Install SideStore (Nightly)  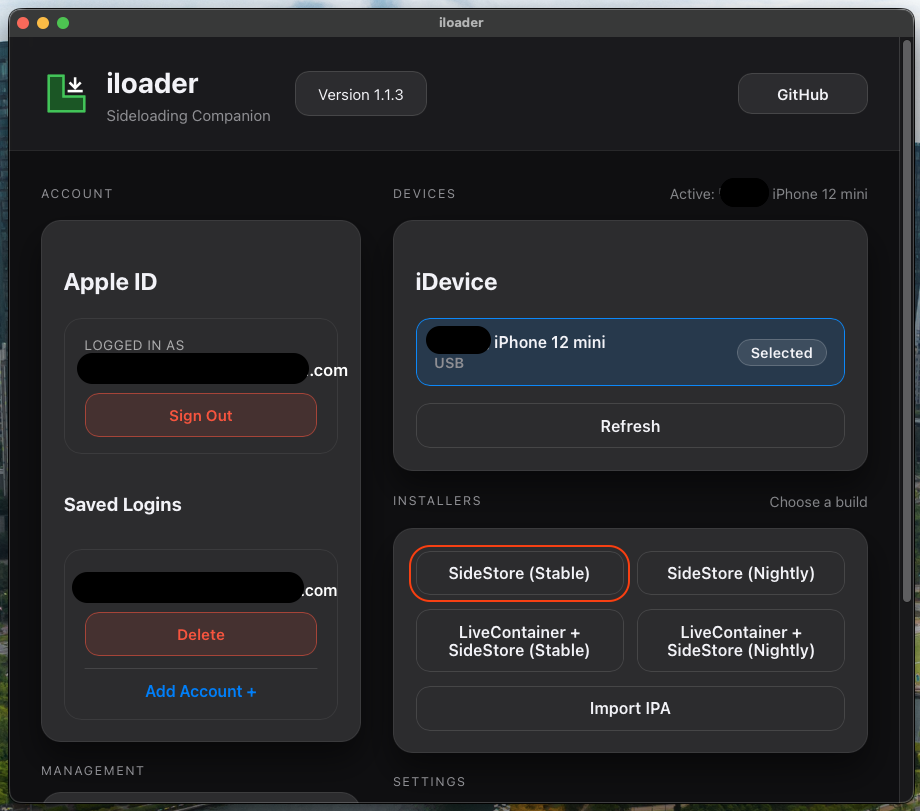pyautogui.click(x=740, y=573)
